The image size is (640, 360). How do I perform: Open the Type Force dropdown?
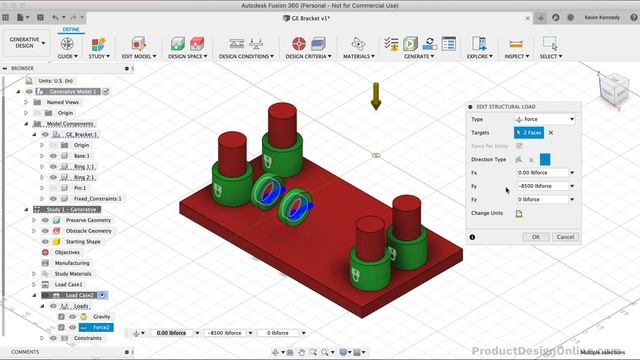pyautogui.click(x=544, y=119)
